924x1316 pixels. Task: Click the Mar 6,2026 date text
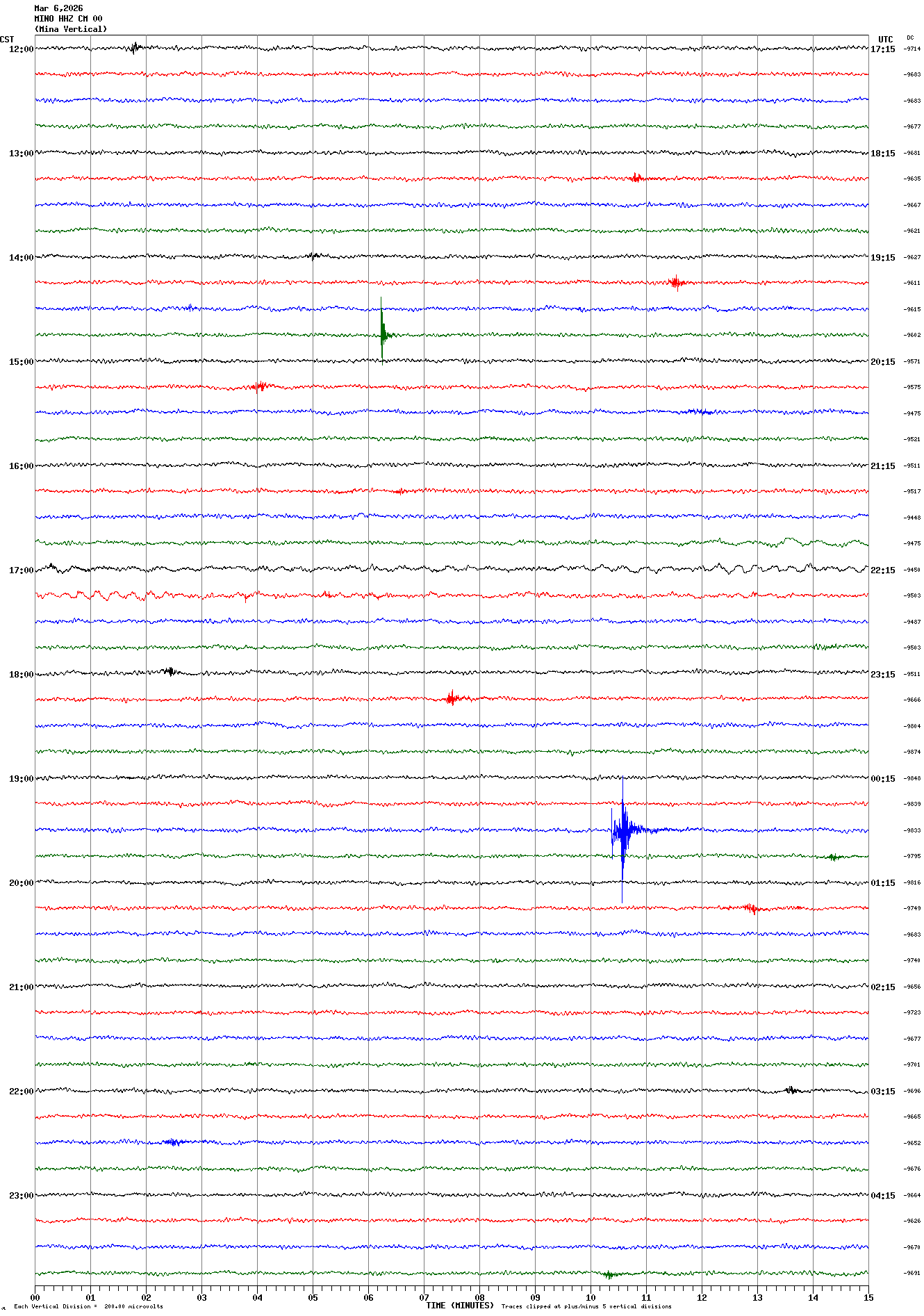tap(58, 8)
